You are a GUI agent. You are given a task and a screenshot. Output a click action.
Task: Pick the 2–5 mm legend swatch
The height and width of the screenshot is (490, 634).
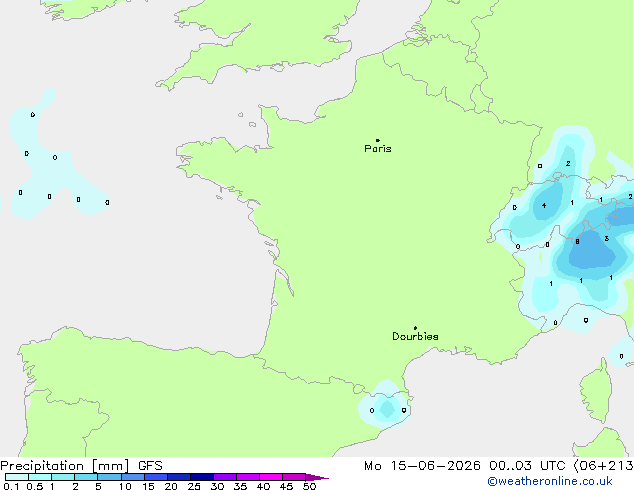coord(86,477)
